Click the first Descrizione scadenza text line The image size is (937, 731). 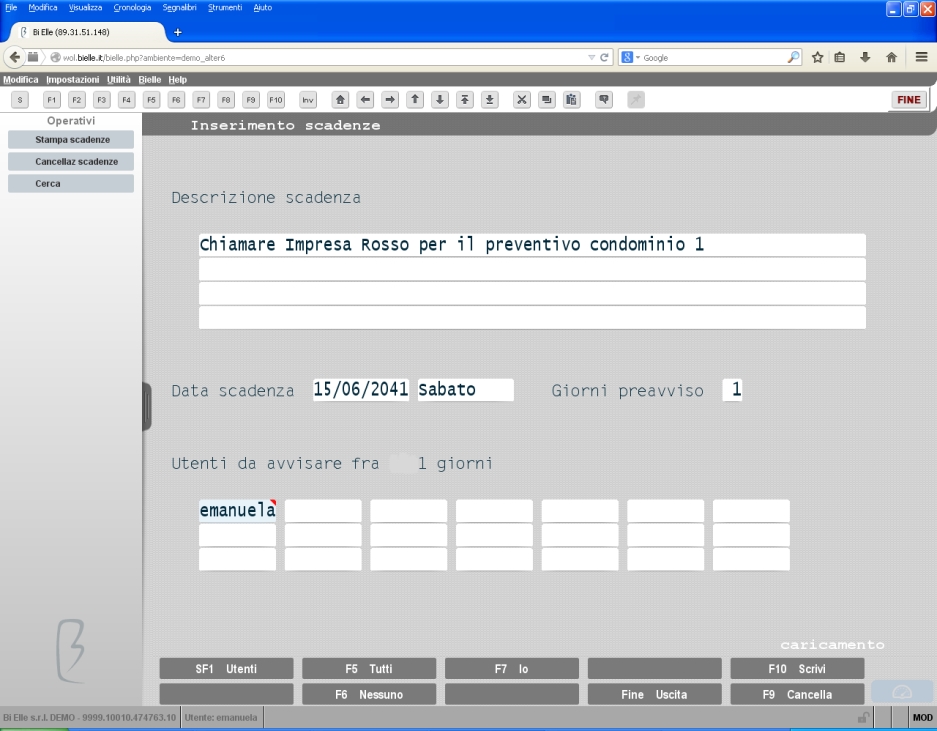(532, 245)
